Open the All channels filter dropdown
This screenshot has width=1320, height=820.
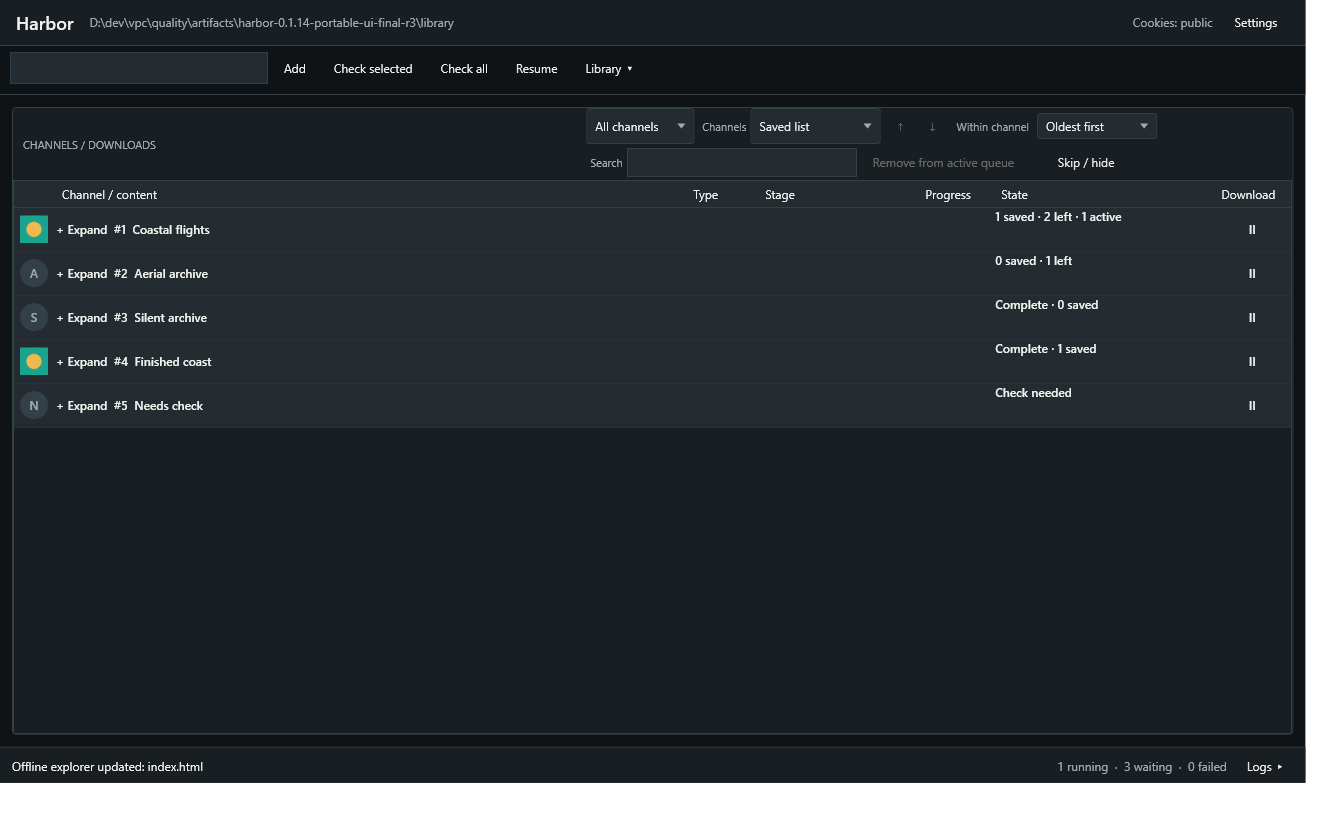pos(640,127)
